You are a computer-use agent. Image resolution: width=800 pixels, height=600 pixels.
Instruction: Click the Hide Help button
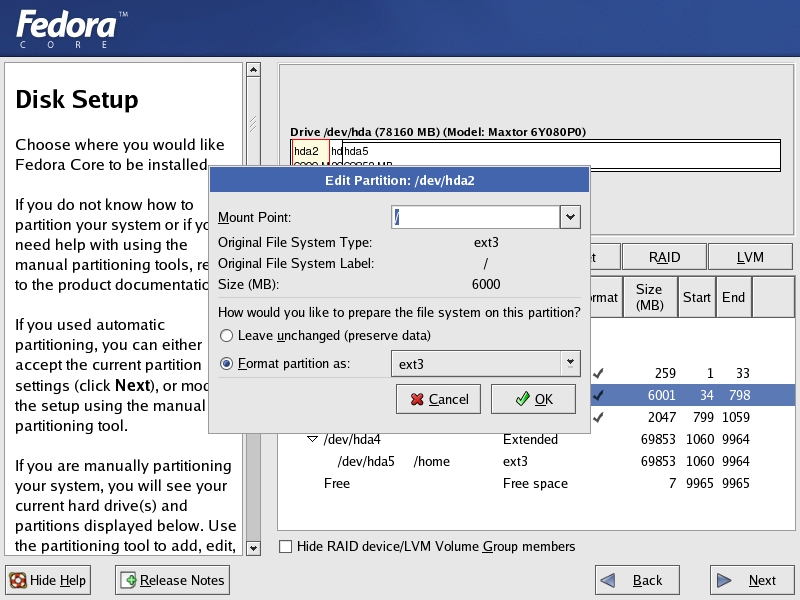48,580
